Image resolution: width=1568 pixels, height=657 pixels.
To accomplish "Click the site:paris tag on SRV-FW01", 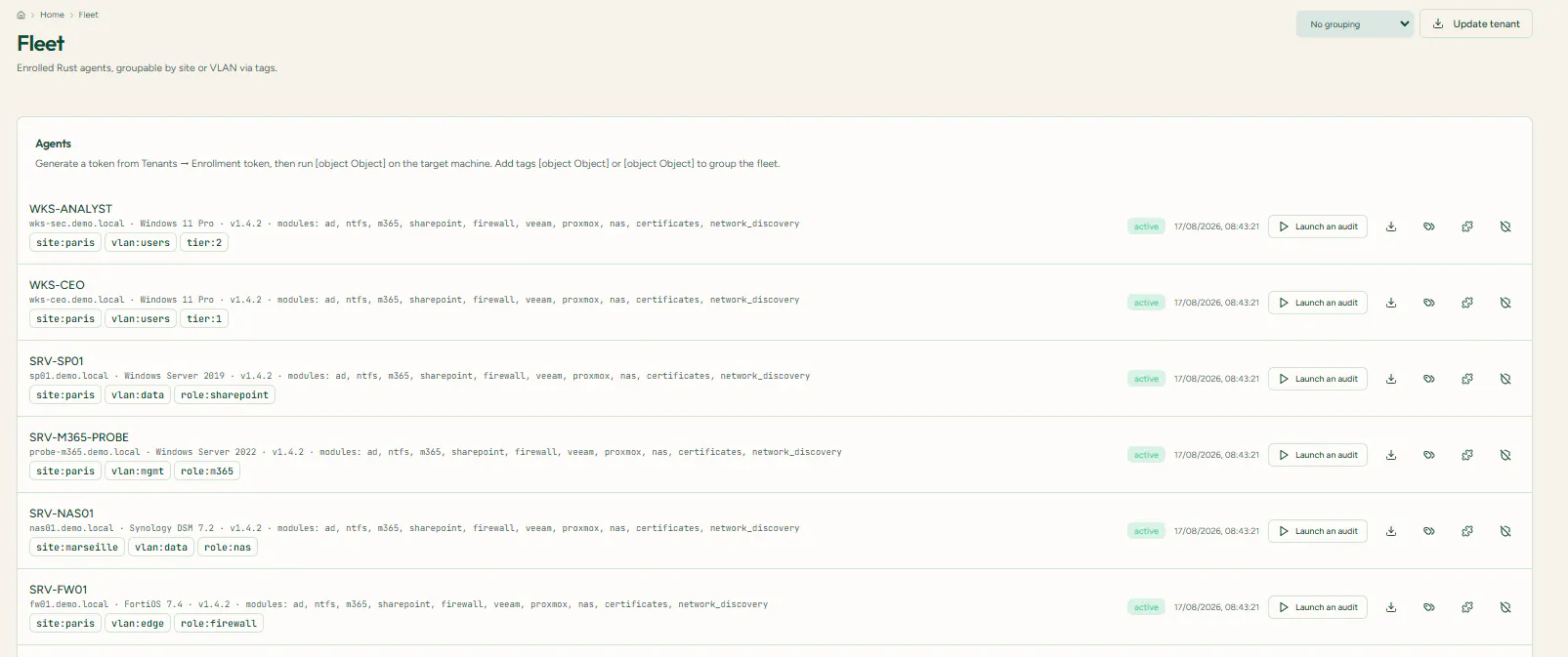I will click(x=65, y=624).
